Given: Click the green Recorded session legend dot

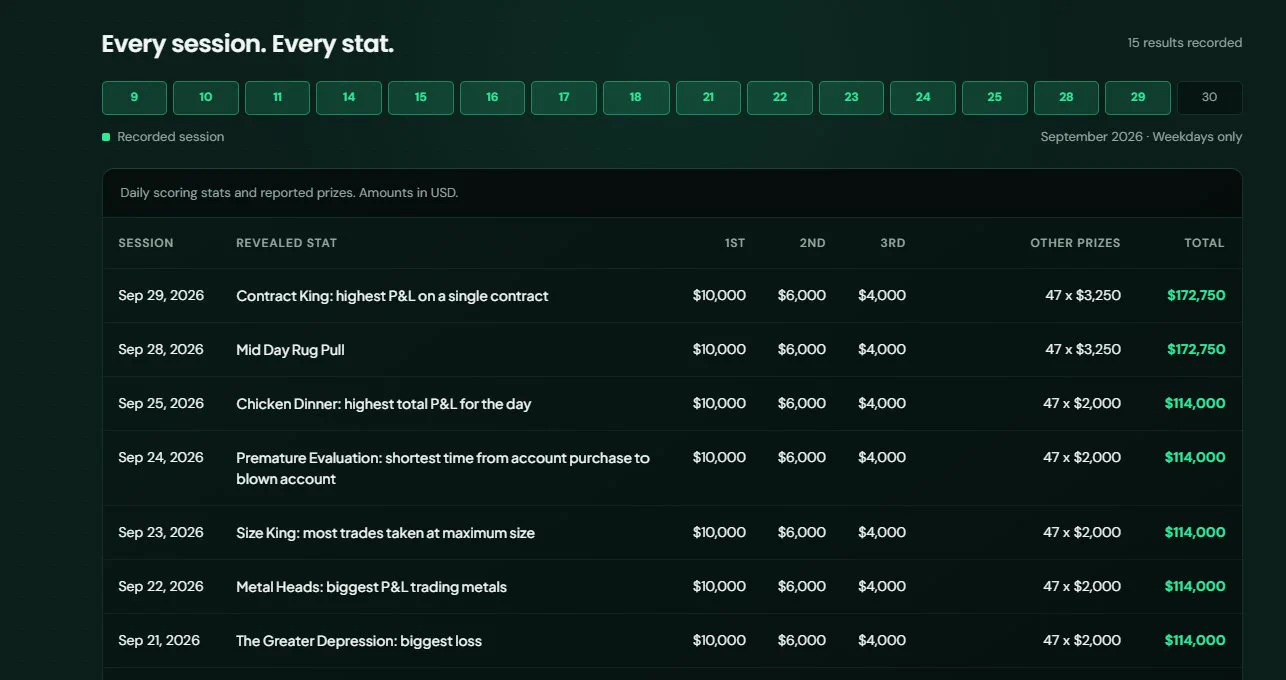Looking at the screenshot, I should (106, 137).
